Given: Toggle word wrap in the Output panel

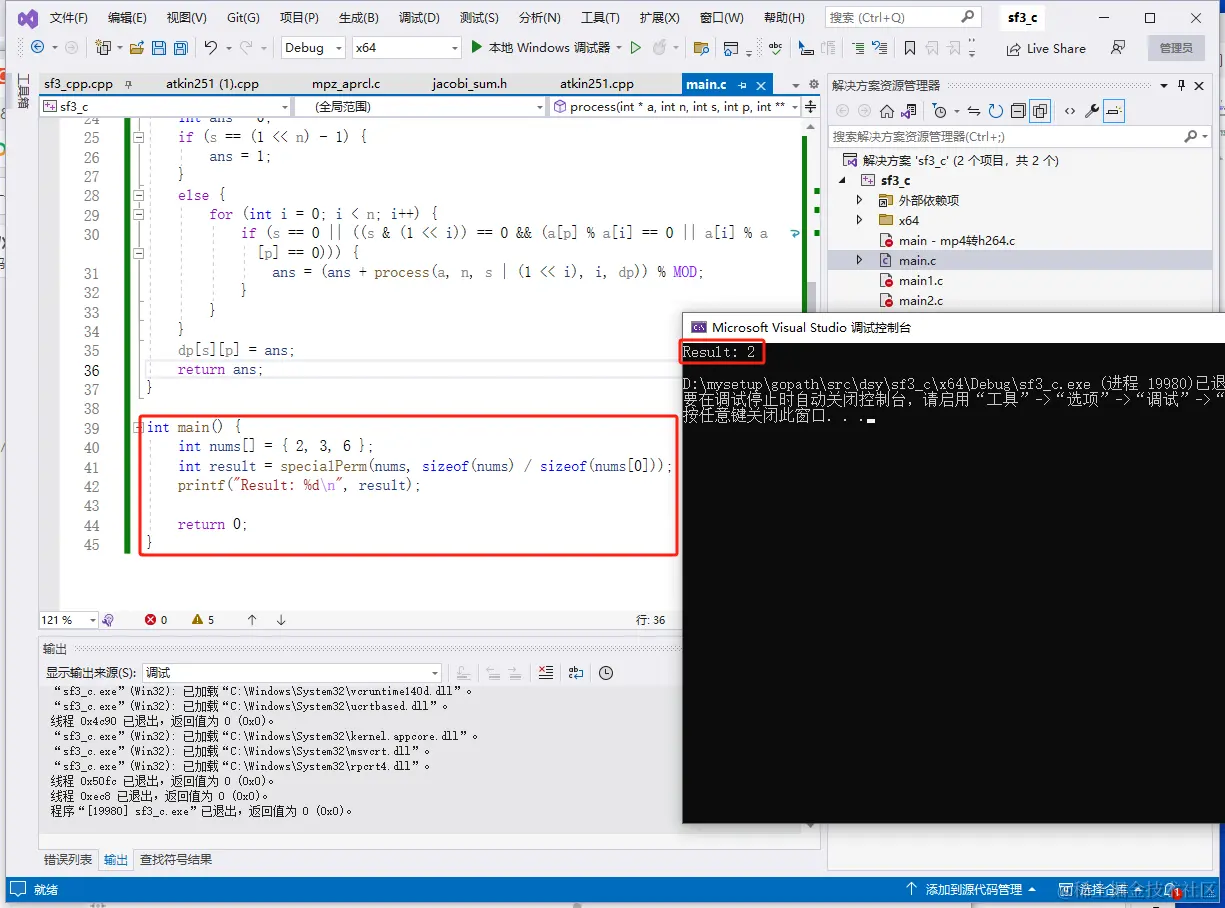Looking at the screenshot, I should click(x=576, y=673).
